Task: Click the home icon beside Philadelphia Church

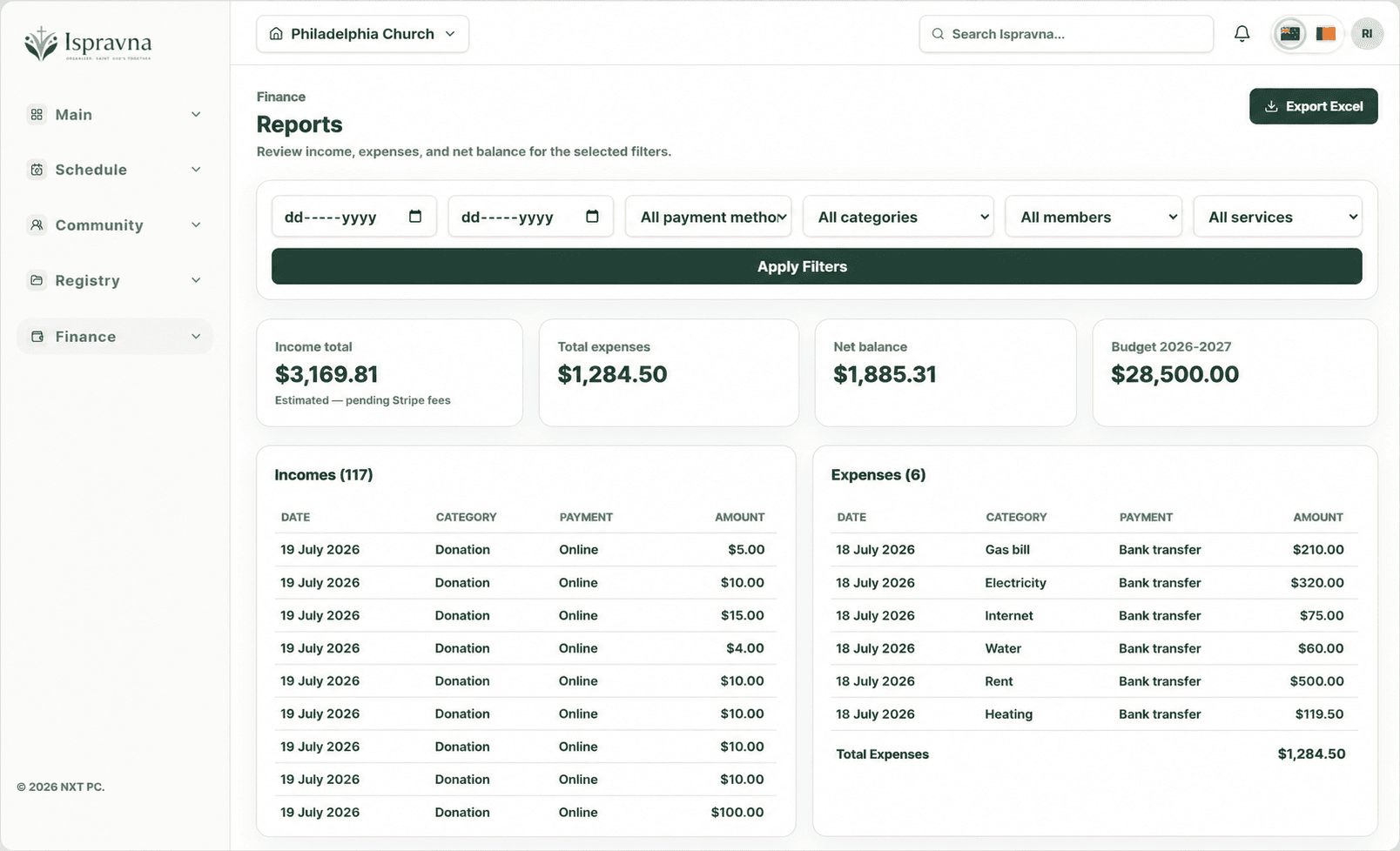Action: [276, 34]
